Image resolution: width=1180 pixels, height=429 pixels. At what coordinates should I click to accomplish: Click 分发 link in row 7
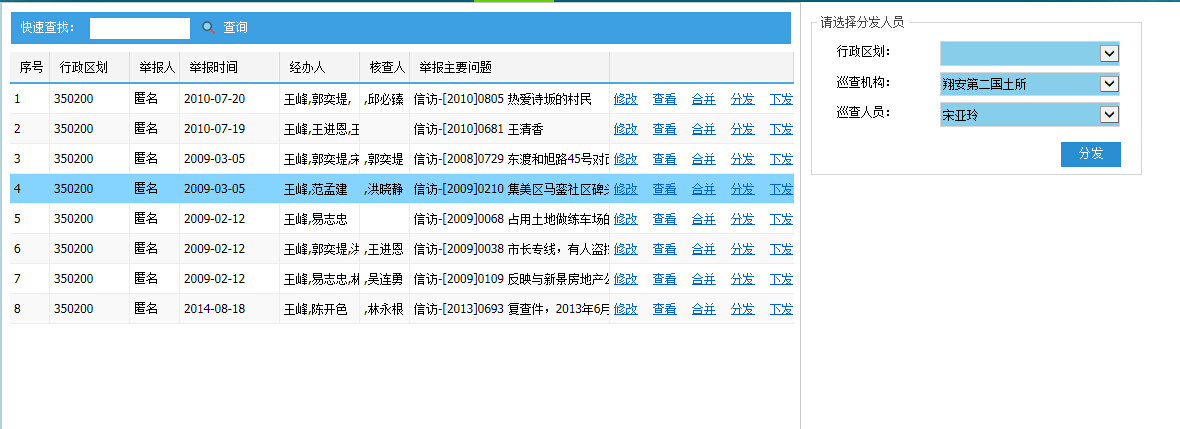[x=742, y=278]
